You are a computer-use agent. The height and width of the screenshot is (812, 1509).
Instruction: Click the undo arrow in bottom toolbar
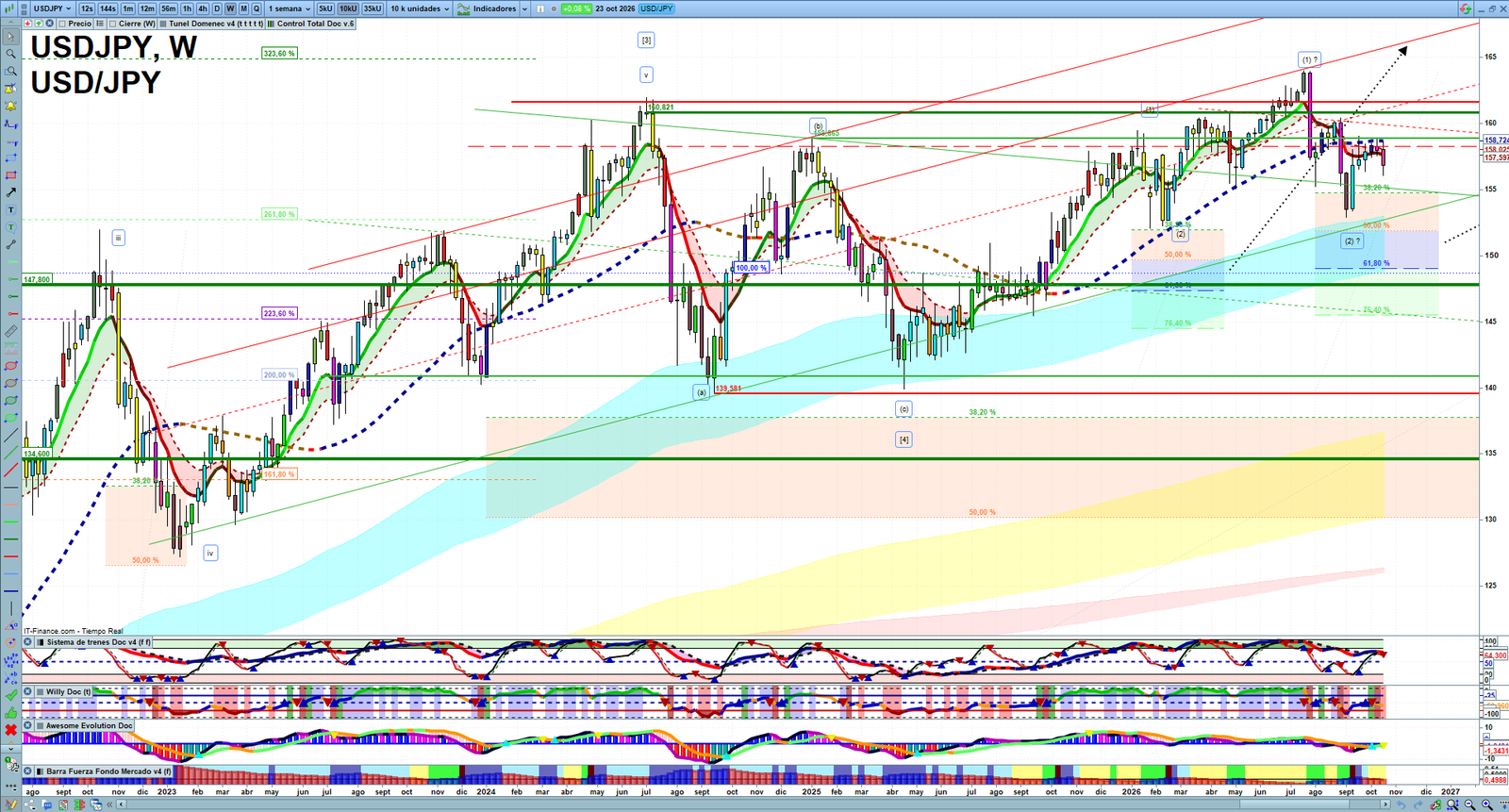(x=1401, y=804)
